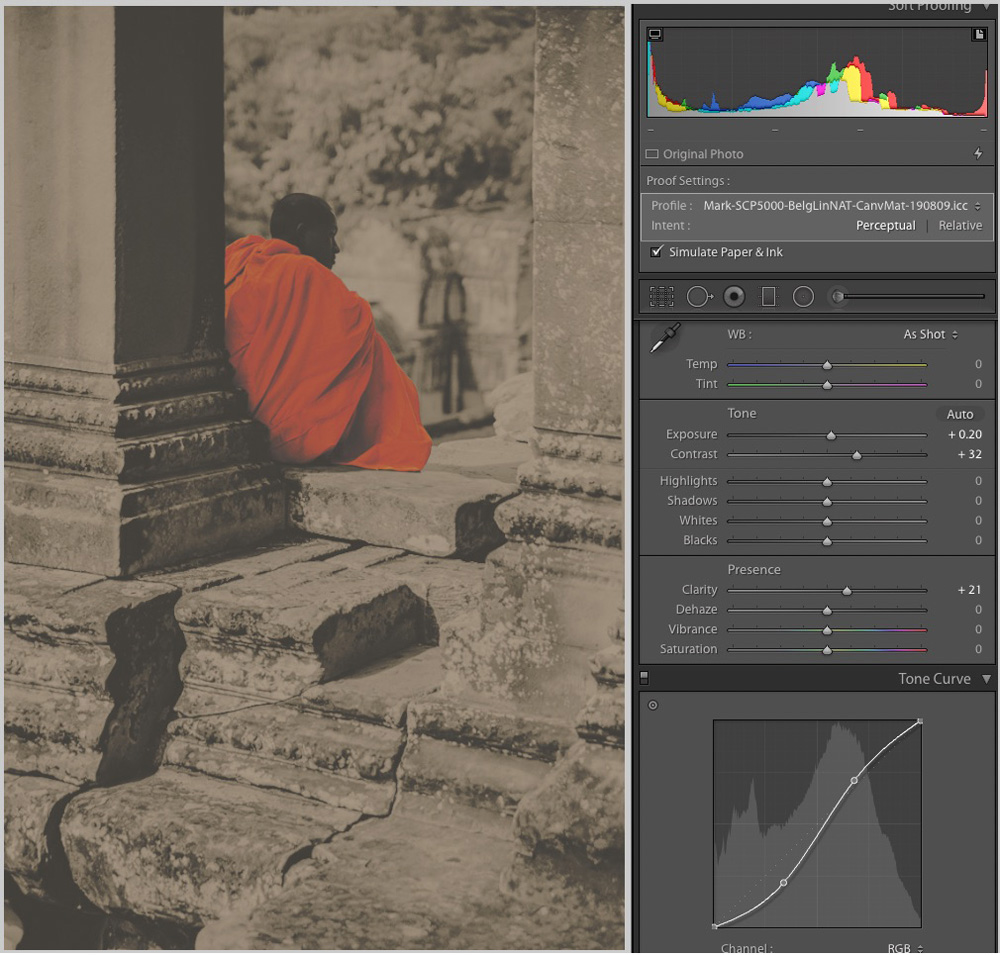Activate the Spot Removal tool
Viewport: 1000px width, 955px height.
[698, 296]
